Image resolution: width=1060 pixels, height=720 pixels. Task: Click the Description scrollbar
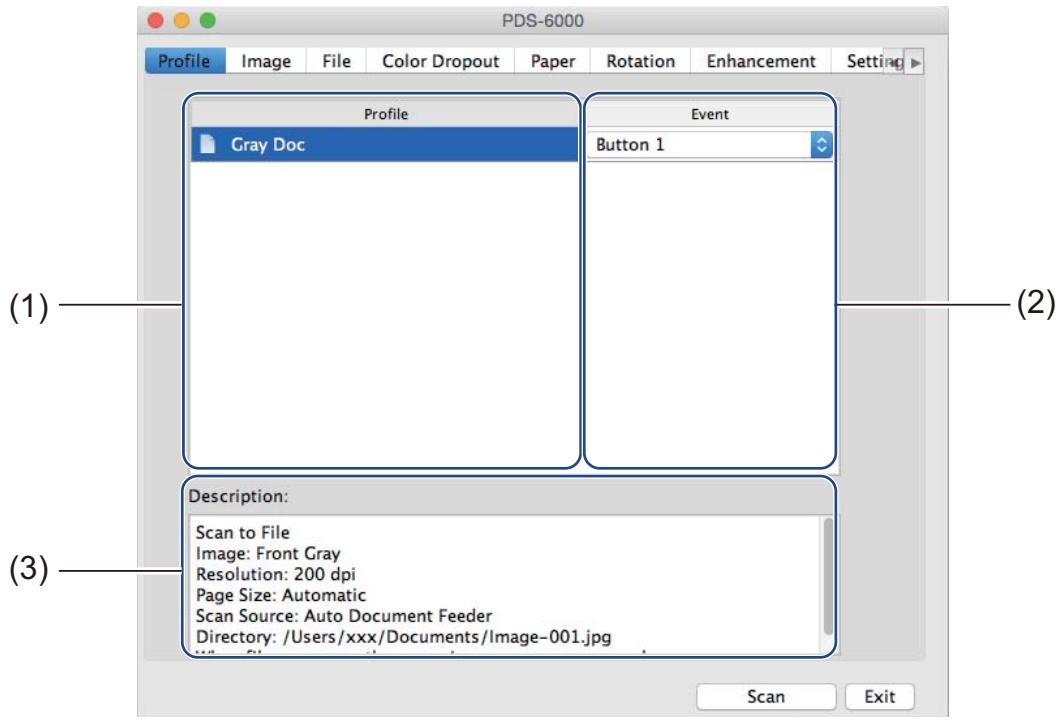pos(827,577)
